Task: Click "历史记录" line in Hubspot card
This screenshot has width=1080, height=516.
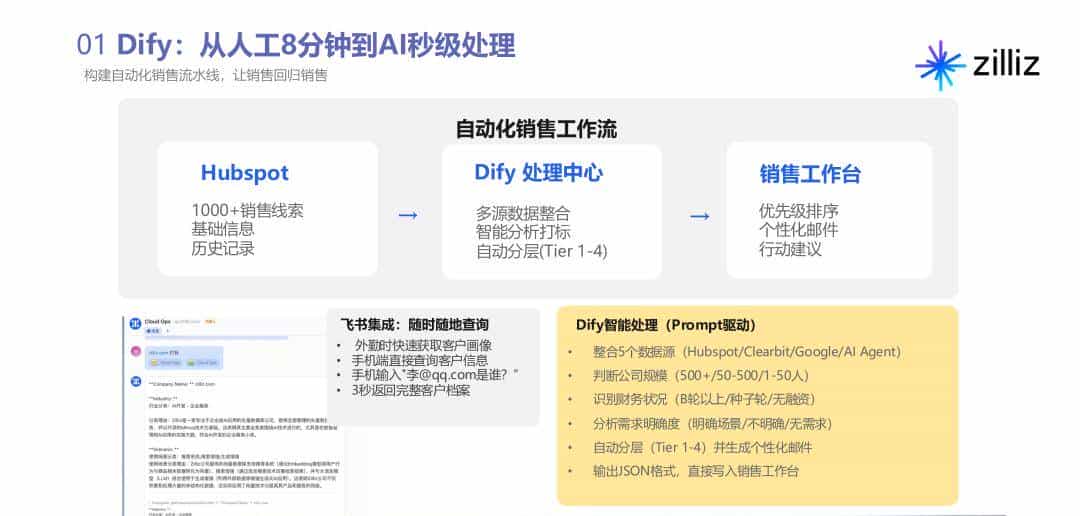Action: click(x=222, y=248)
